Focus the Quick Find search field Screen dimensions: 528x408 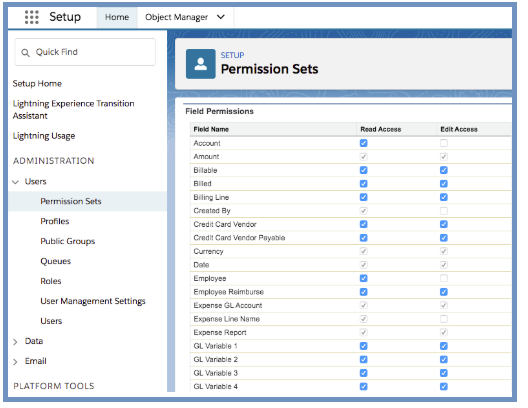(x=85, y=52)
